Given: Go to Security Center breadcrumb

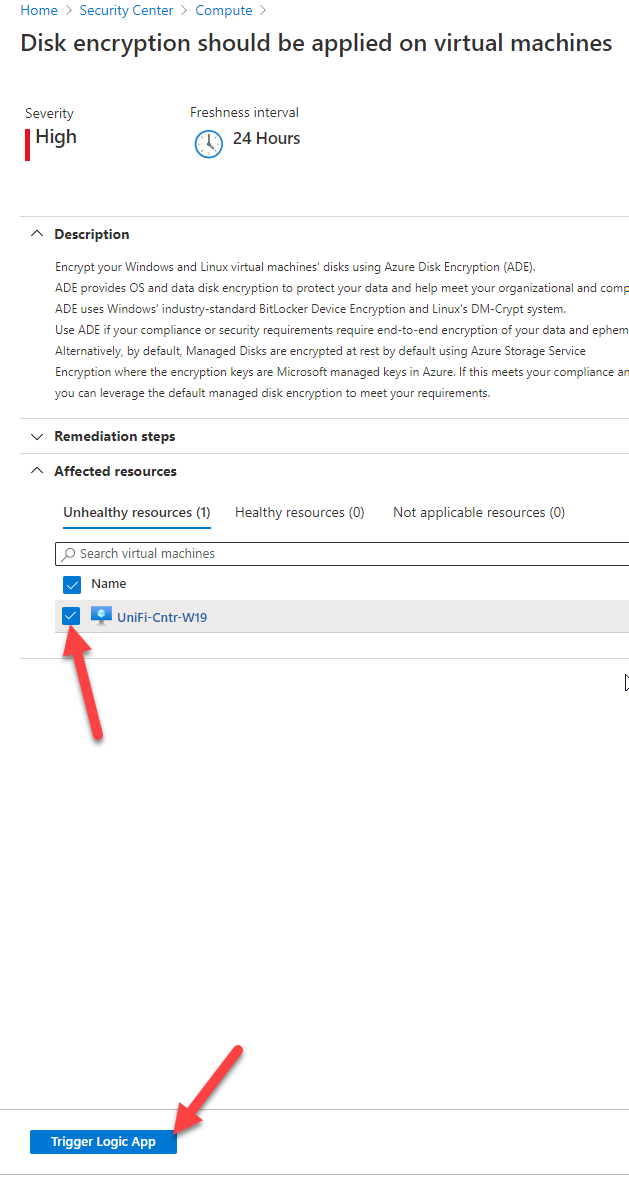Looking at the screenshot, I should [127, 11].
